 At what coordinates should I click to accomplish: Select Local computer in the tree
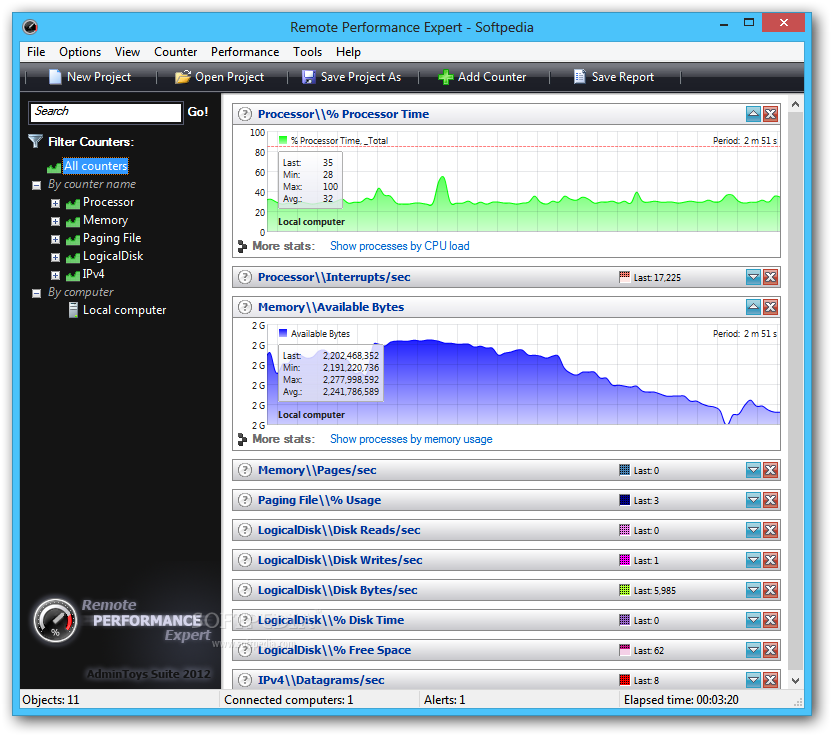124,310
